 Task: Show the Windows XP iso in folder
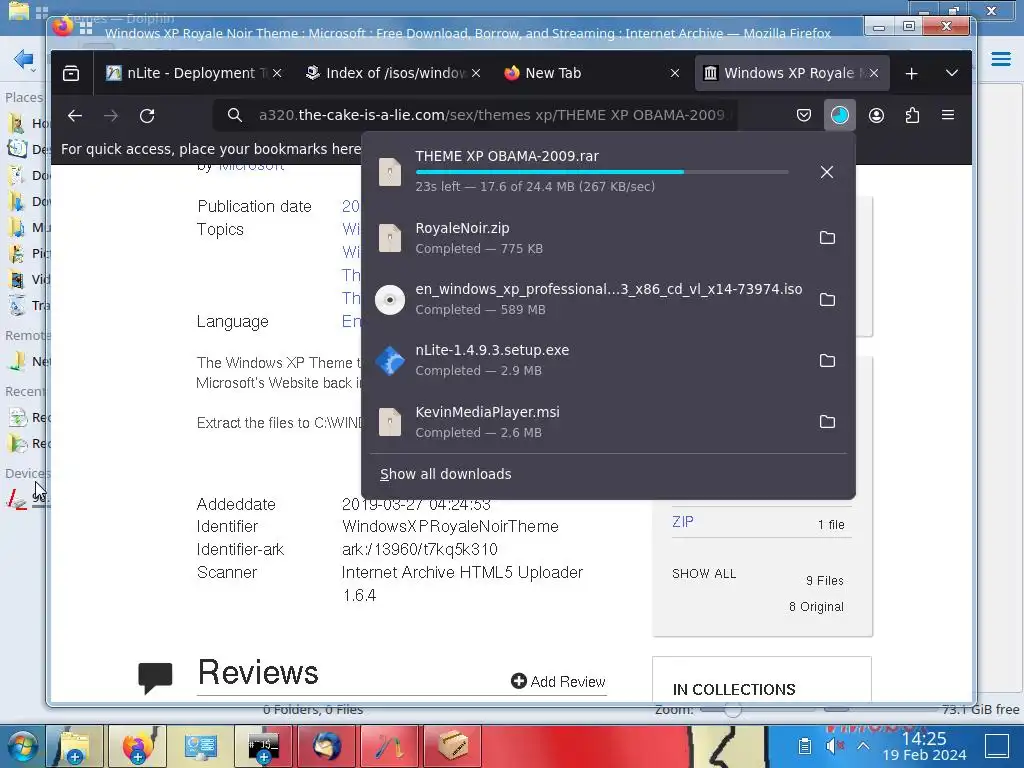[x=827, y=300]
